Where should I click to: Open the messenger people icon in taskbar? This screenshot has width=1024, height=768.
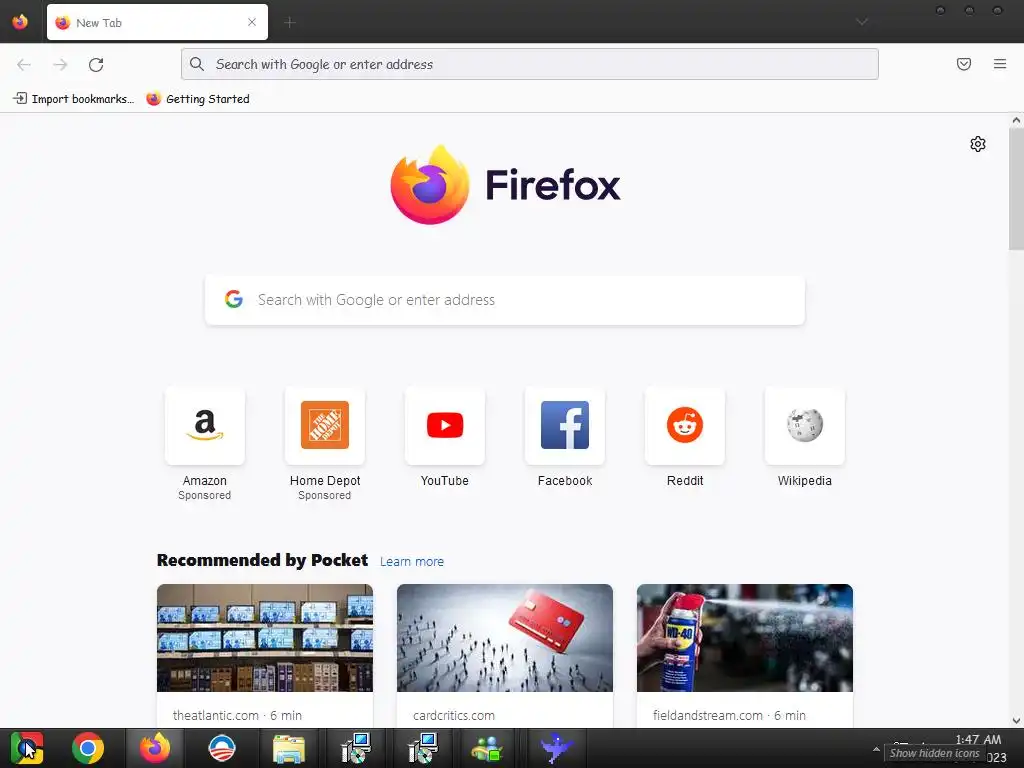click(487, 748)
